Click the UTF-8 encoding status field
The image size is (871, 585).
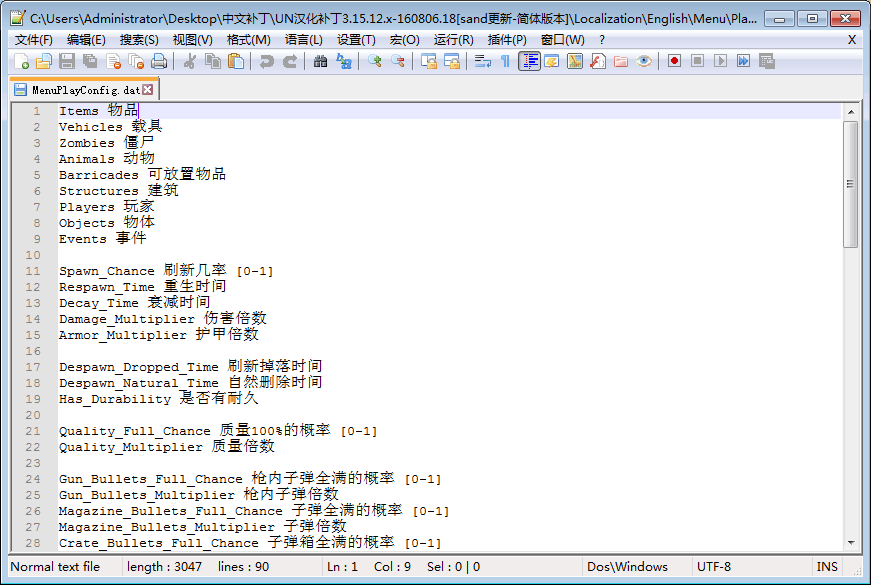coord(713,567)
